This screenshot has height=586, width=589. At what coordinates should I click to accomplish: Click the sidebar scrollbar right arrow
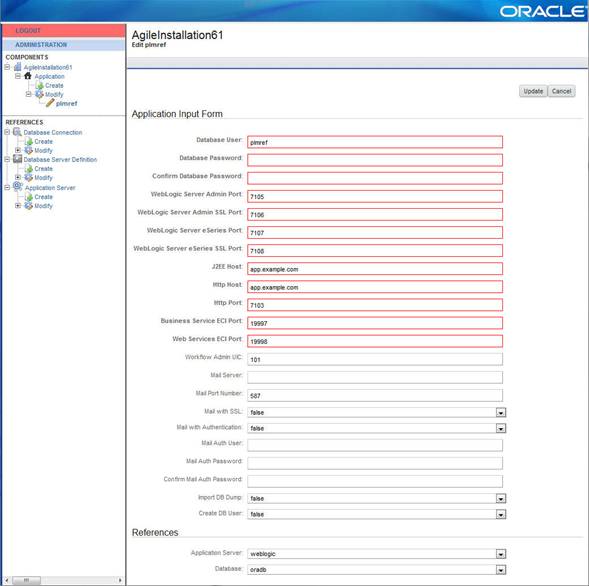[120, 580]
